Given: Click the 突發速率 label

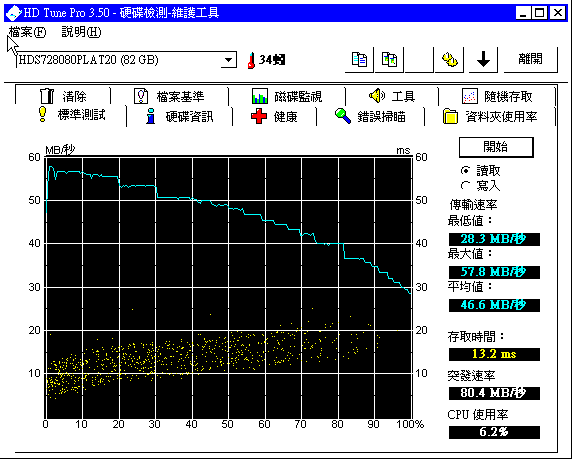Looking at the screenshot, I should [x=471, y=375].
